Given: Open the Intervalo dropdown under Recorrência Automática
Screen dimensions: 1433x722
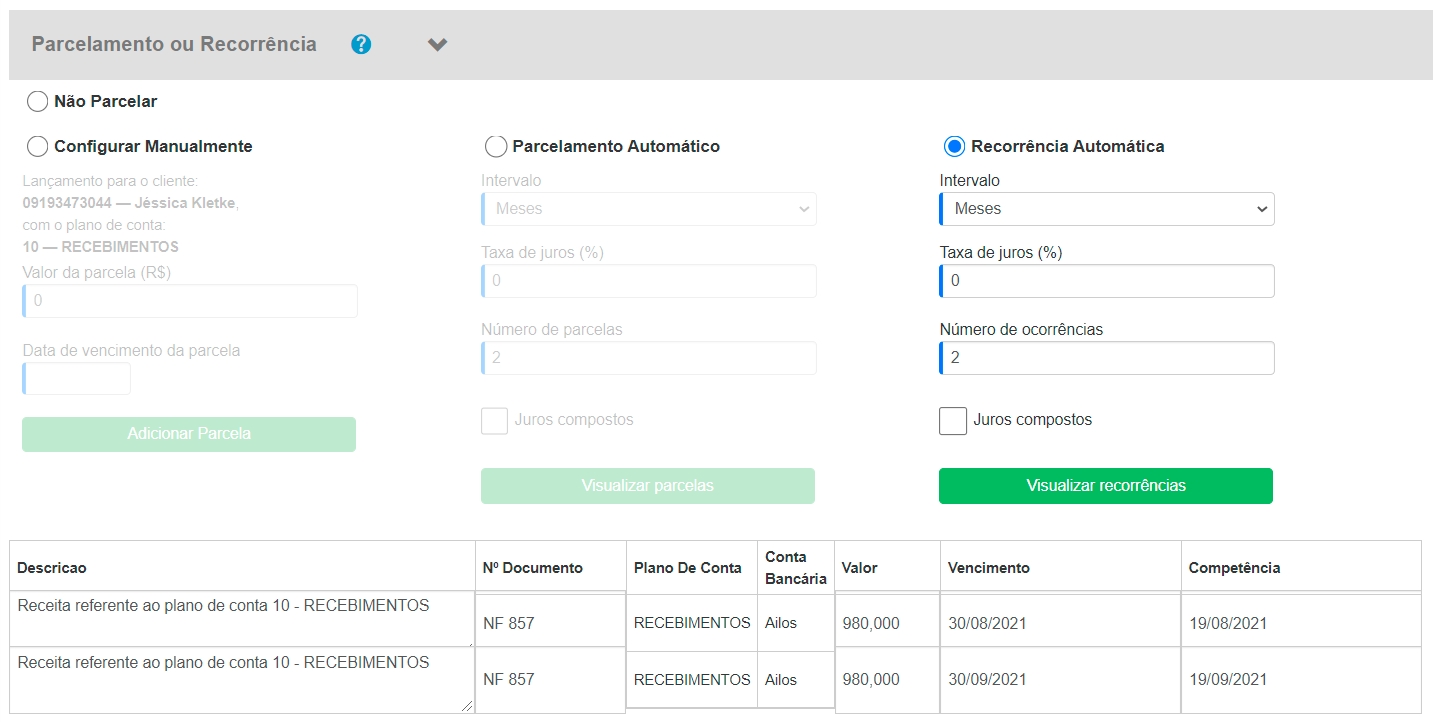Looking at the screenshot, I should (1107, 209).
